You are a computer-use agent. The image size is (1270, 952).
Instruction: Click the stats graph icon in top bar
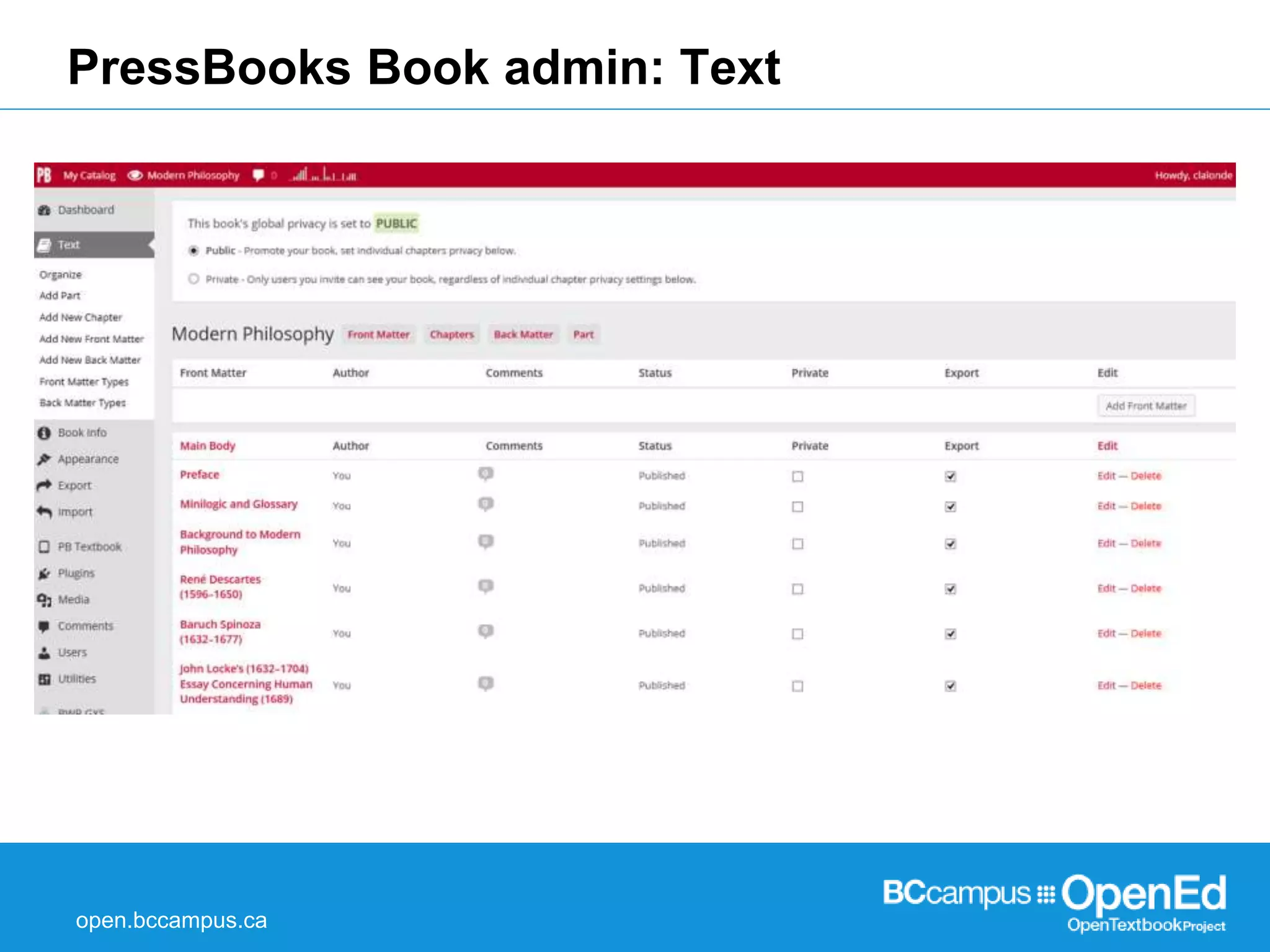pyautogui.click(x=323, y=175)
